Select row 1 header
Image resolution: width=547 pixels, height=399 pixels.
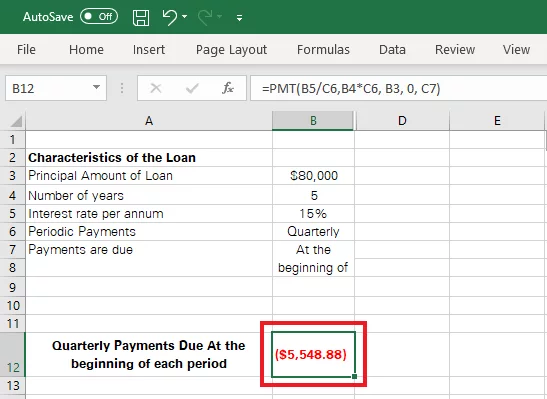(13, 140)
